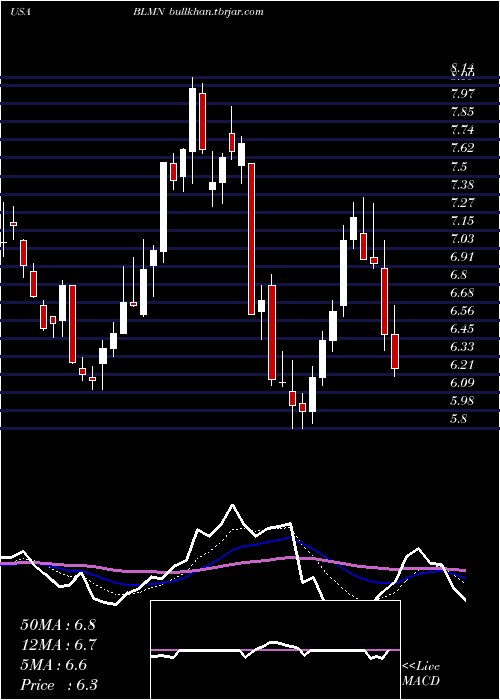Select the 6.33 price axis label
Image resolution: width=500 pixels, height=700 pixels.
tap(462, 347)
